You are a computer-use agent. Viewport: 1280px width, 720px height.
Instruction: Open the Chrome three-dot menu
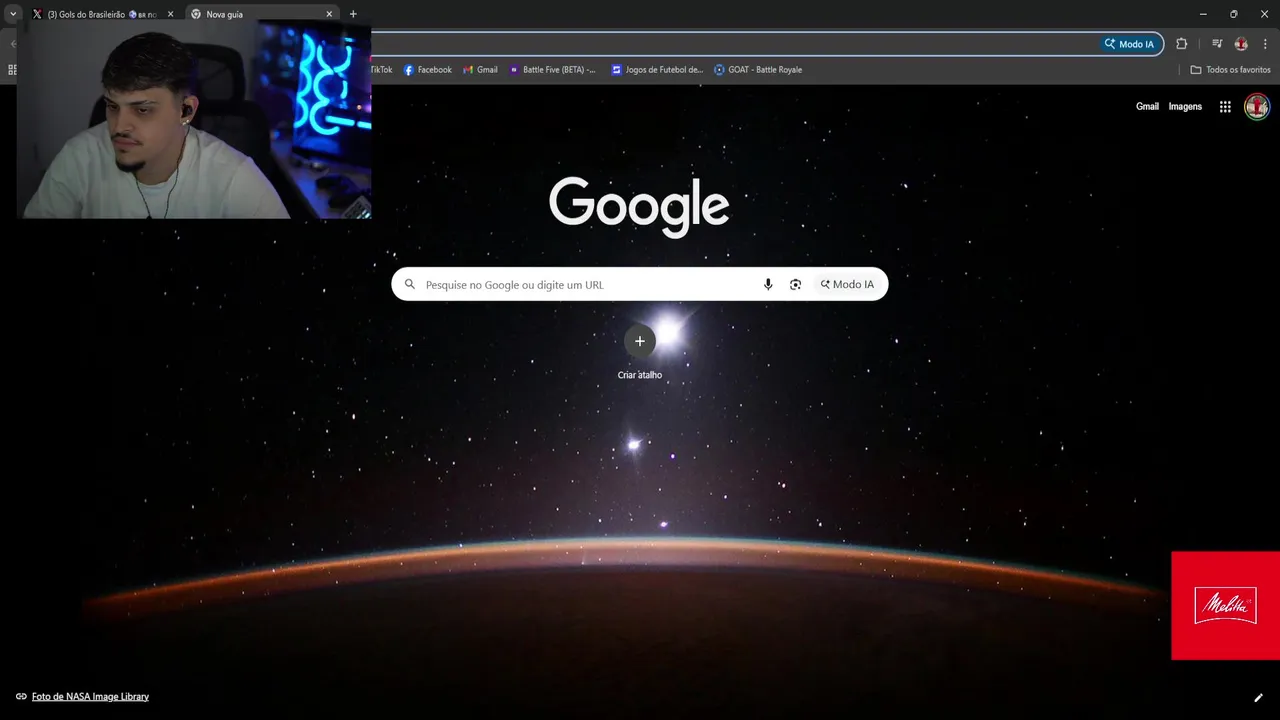[x=1266, y=44]
